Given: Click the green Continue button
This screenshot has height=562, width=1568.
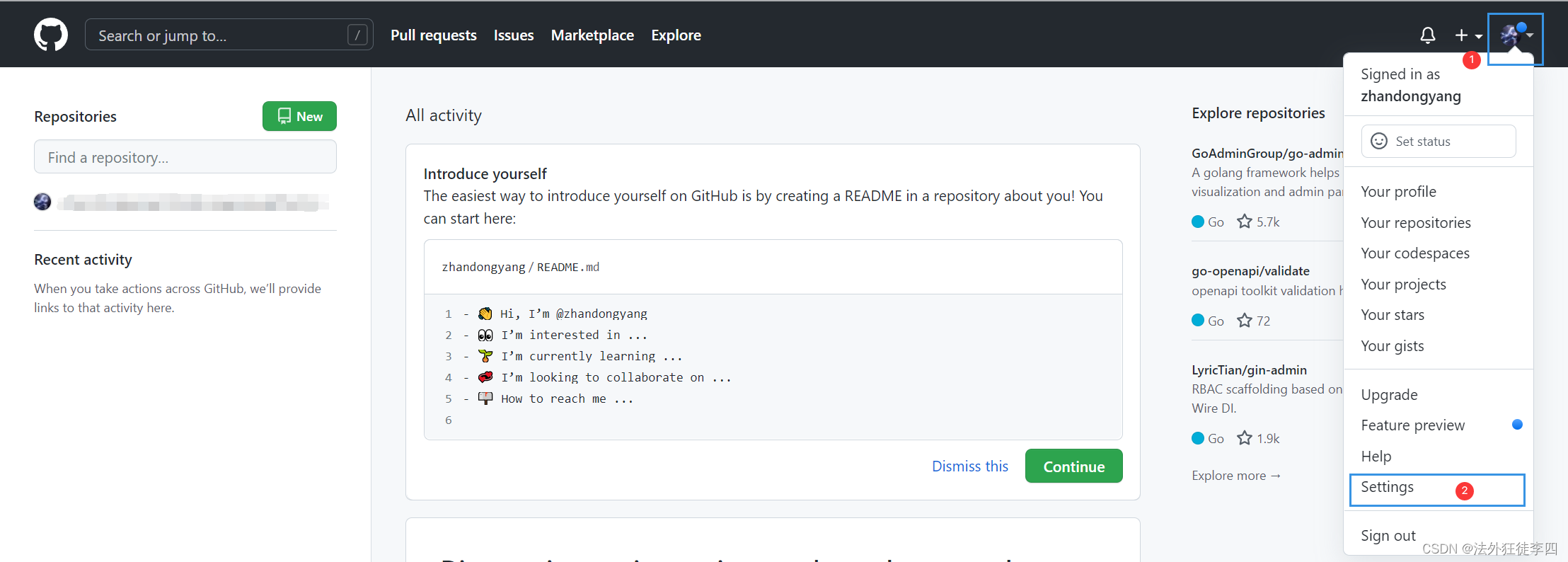Looking at the screenshot, I should click(1073, 466).
